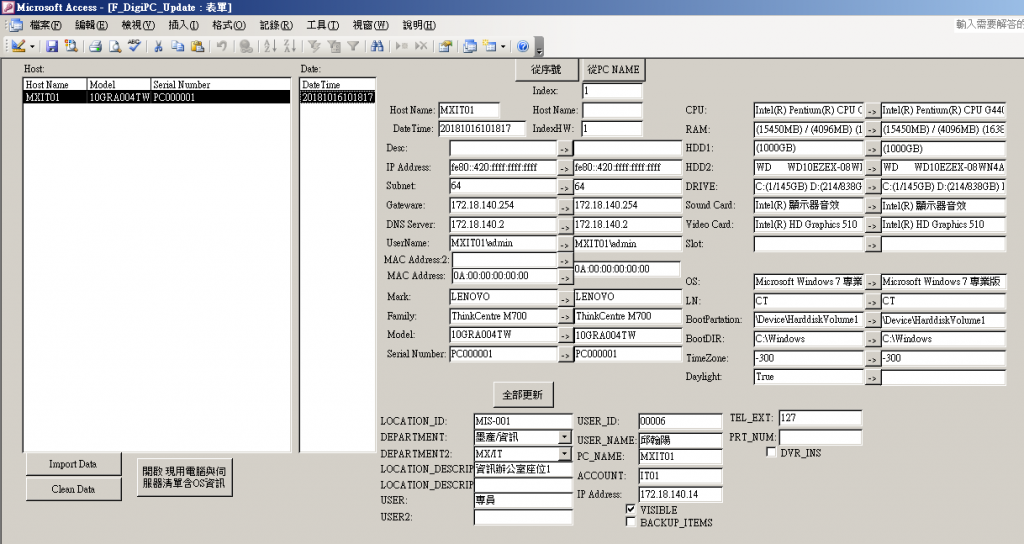This screenshot has width=1024, height=544.
Task: Click the arrow button beside CPU field
Action: click(872, 112)
